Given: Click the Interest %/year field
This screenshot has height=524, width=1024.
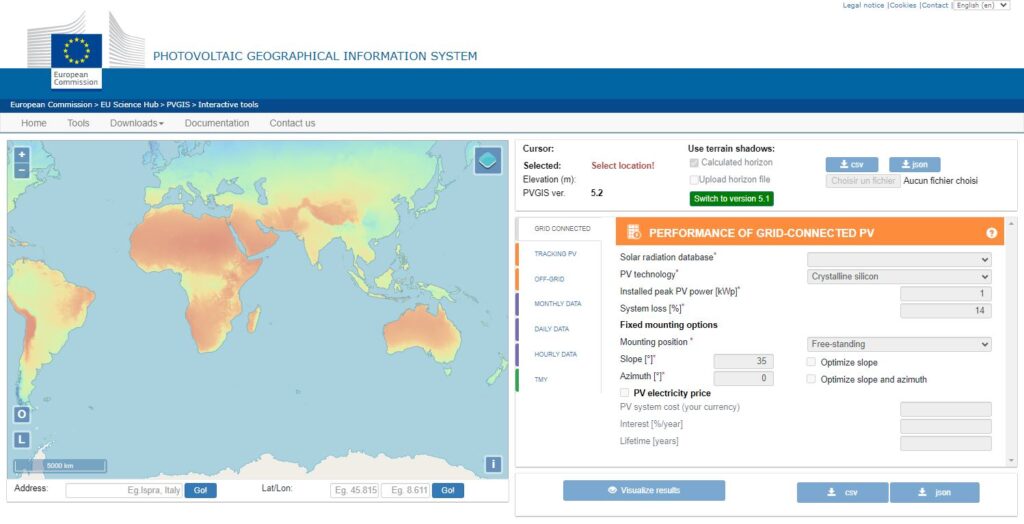Looking at the screenshot, I should tap(946, 427).
